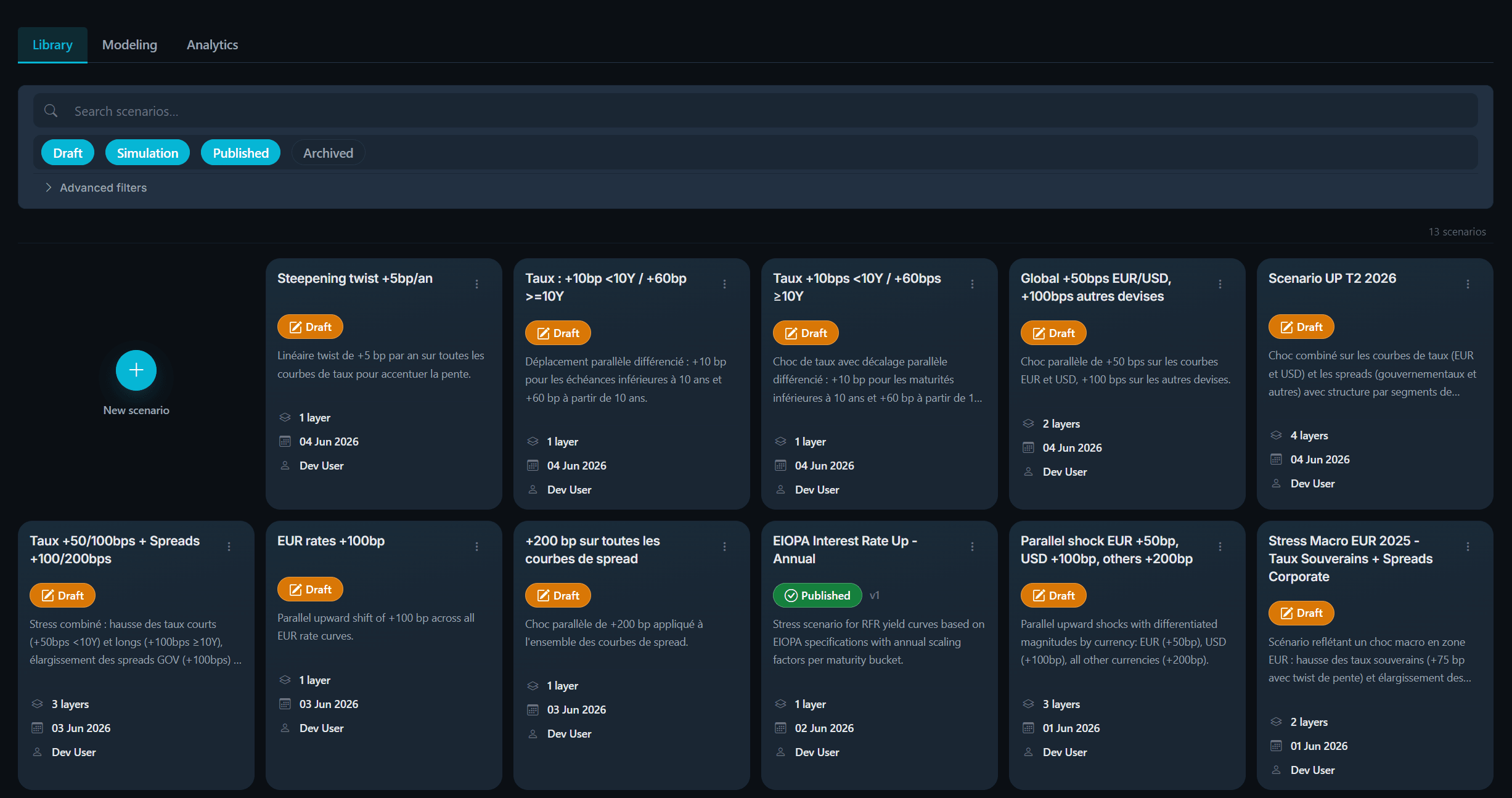Toggle the Draft status filter chip
Image resolution: width=1512 pixels, height=798 pixels.
click(x=68, y=153)
